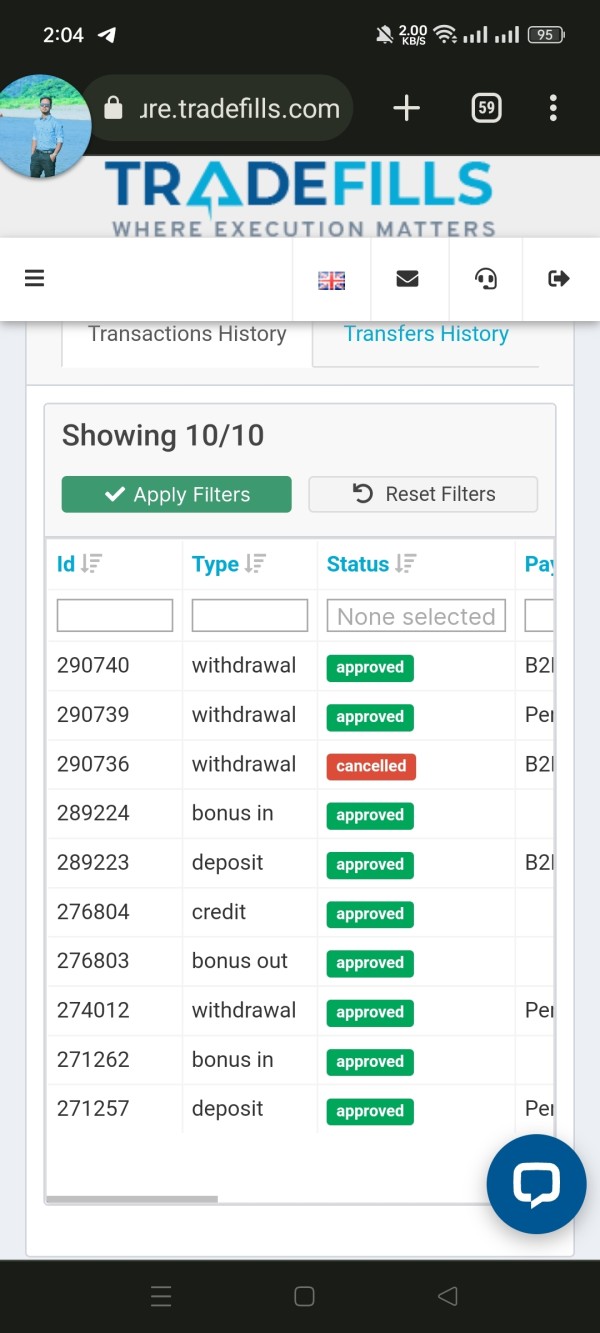The width and height of the screenshot is (600, 1333).
Task: Open browser tab switcher showing 59
Action: tap(486, 108)
